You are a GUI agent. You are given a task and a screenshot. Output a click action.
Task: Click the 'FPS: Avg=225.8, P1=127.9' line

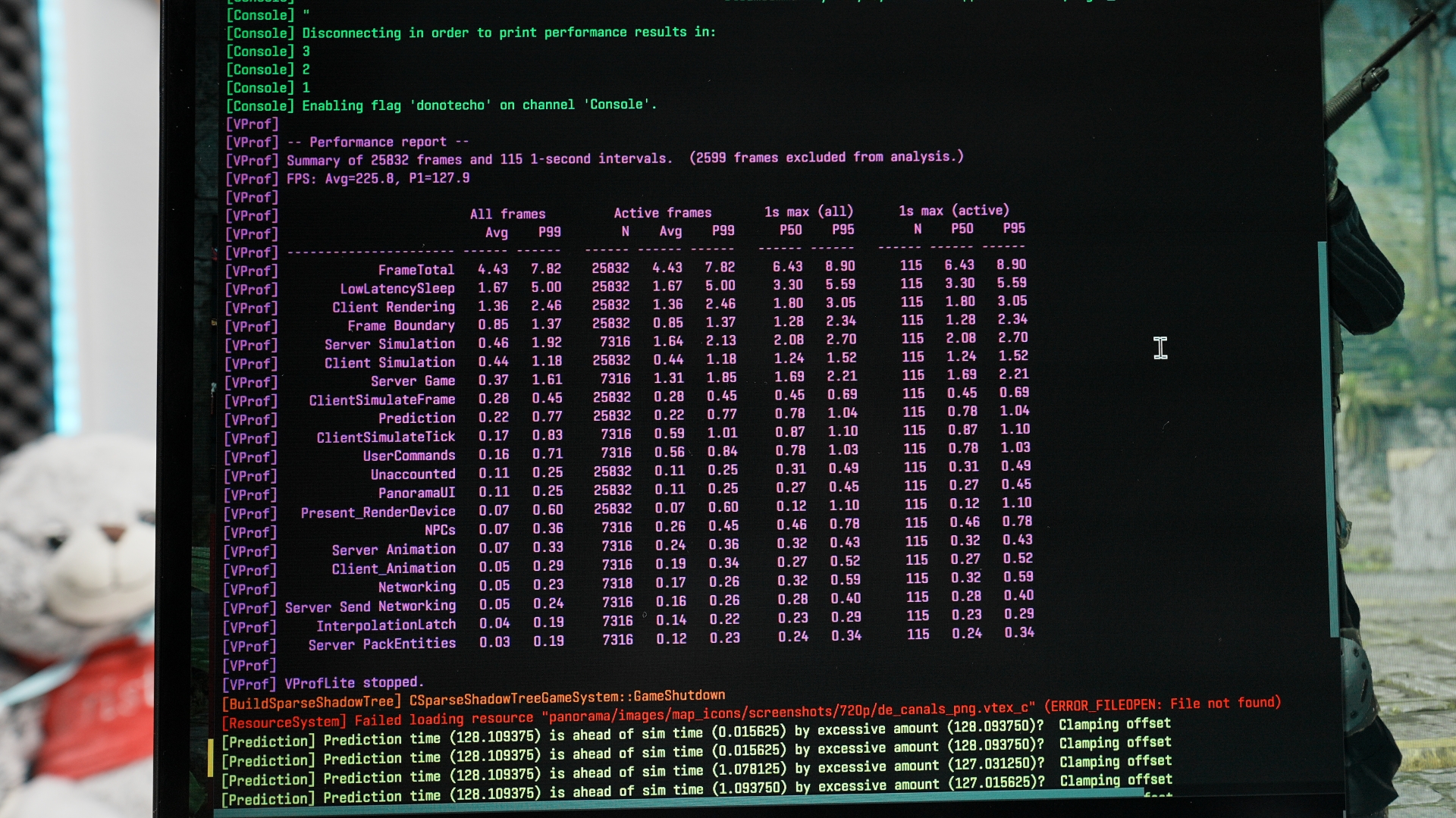378,179
